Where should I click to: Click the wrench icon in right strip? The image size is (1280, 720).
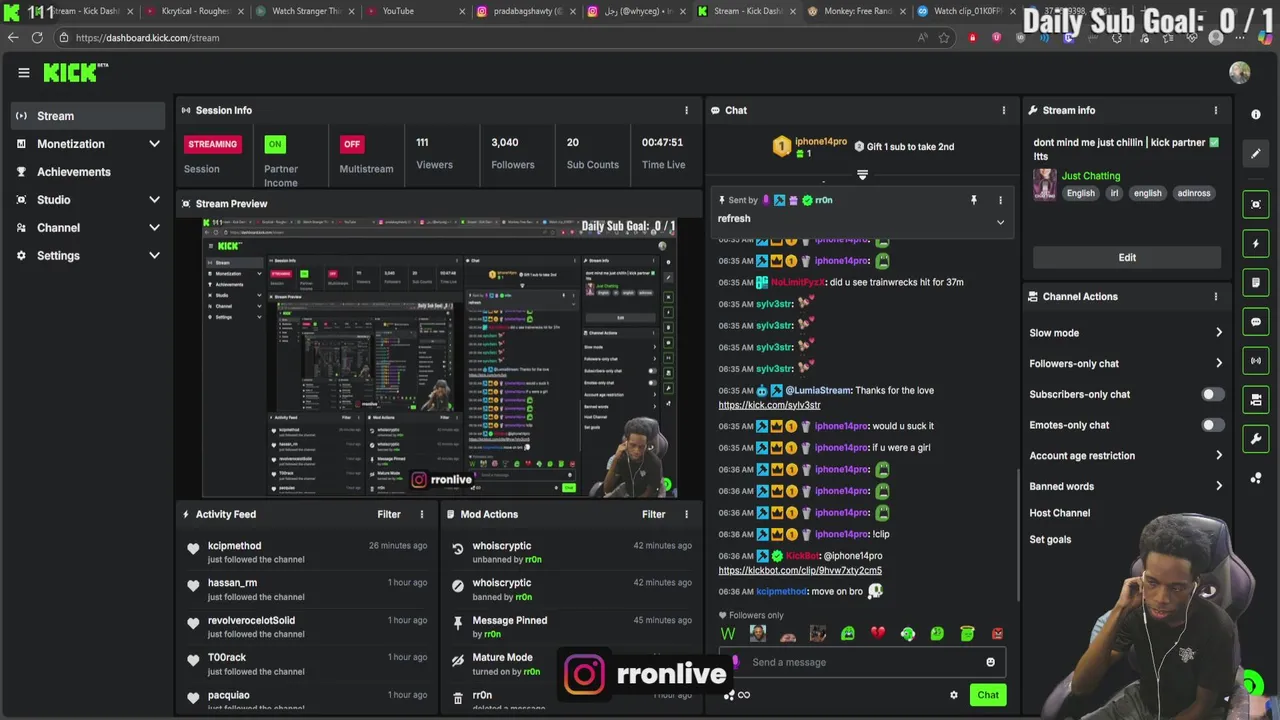pyautogui.click(x=1256, y=438)
